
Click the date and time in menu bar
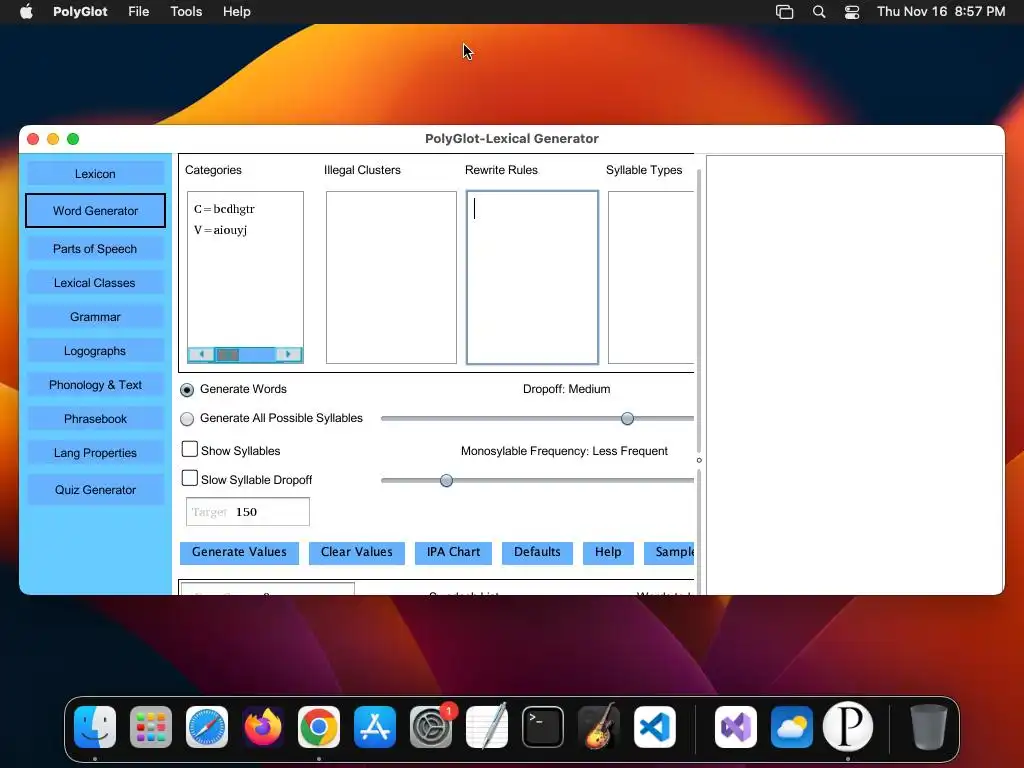940,12
